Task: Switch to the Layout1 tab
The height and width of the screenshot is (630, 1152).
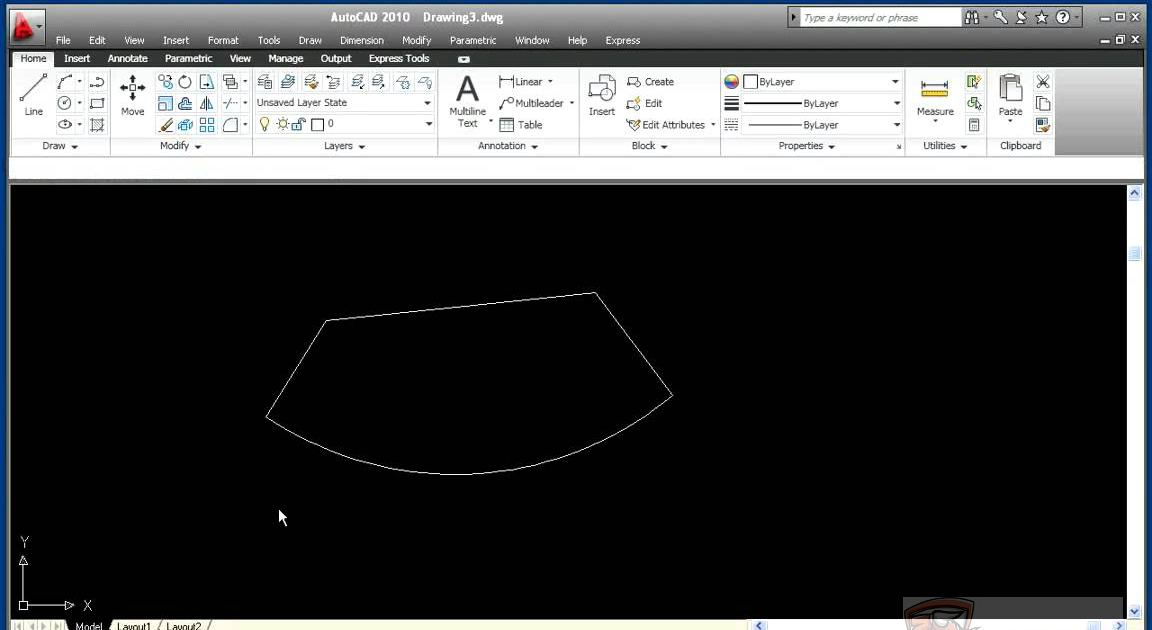Action: coord(133,626)
